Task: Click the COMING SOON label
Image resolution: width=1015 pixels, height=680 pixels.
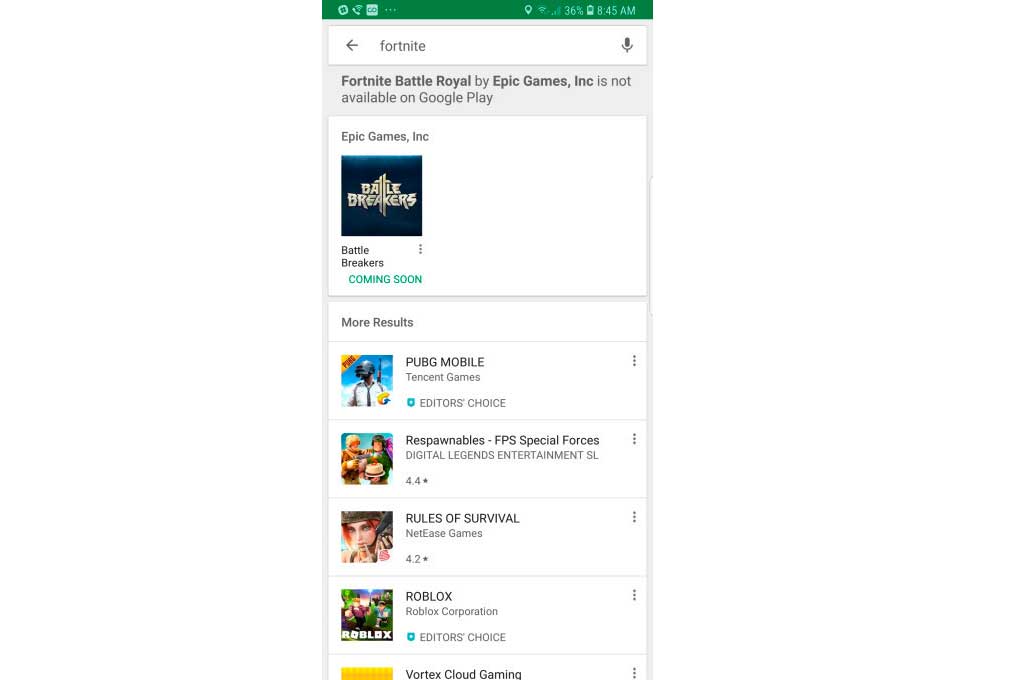Action: (385, 279)
